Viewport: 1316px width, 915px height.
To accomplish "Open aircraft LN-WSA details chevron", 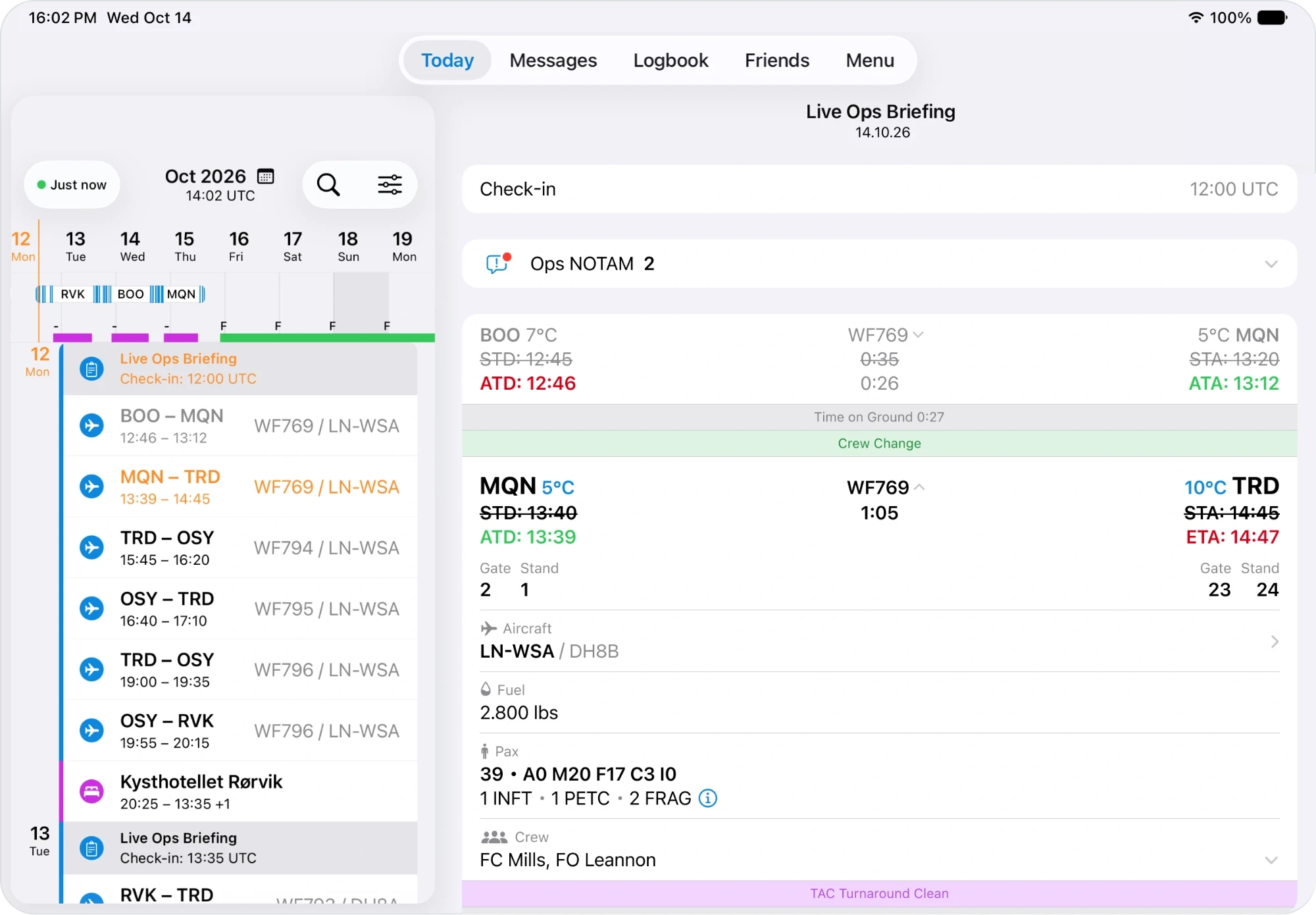I will click(x=1275, y=641).
